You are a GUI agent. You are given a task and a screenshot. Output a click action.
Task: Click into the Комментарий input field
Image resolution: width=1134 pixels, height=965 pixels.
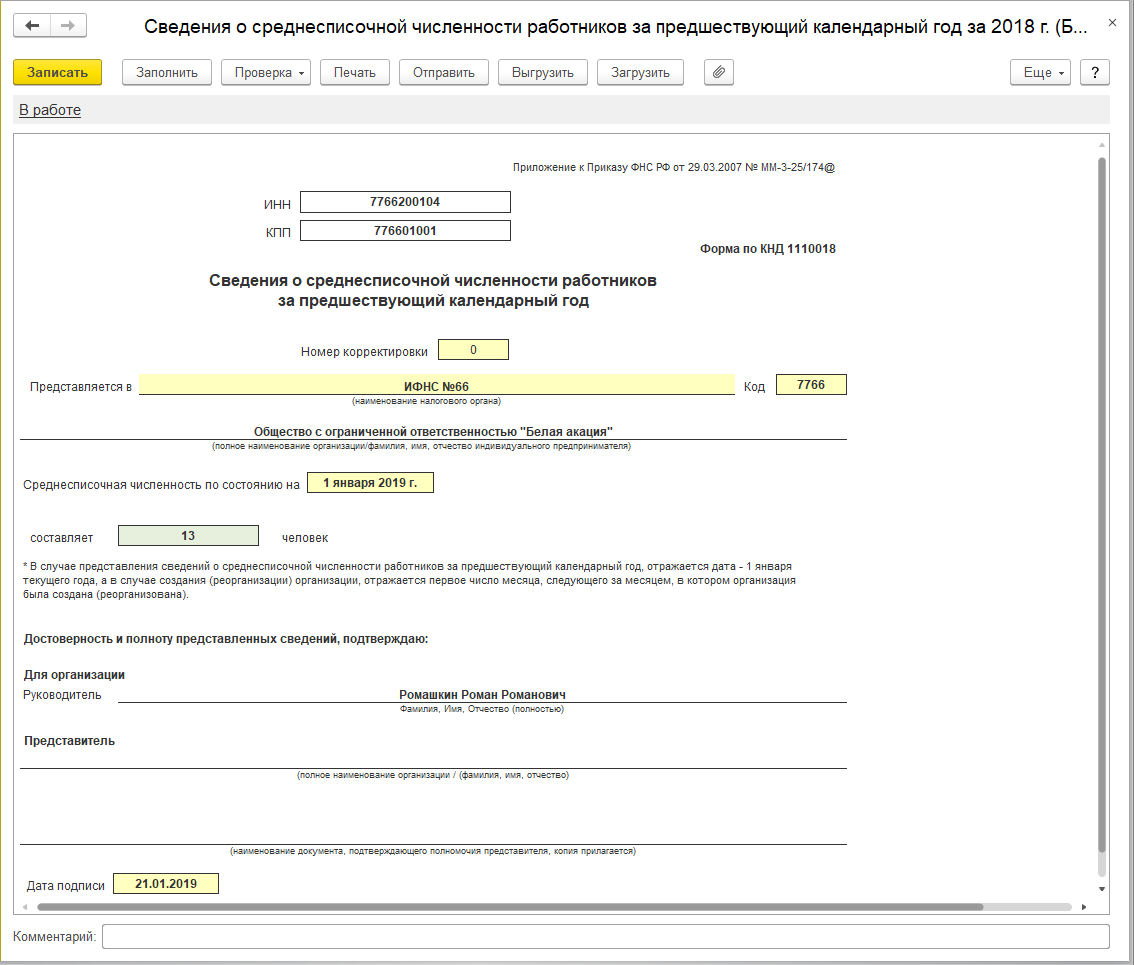pos(605,936)
